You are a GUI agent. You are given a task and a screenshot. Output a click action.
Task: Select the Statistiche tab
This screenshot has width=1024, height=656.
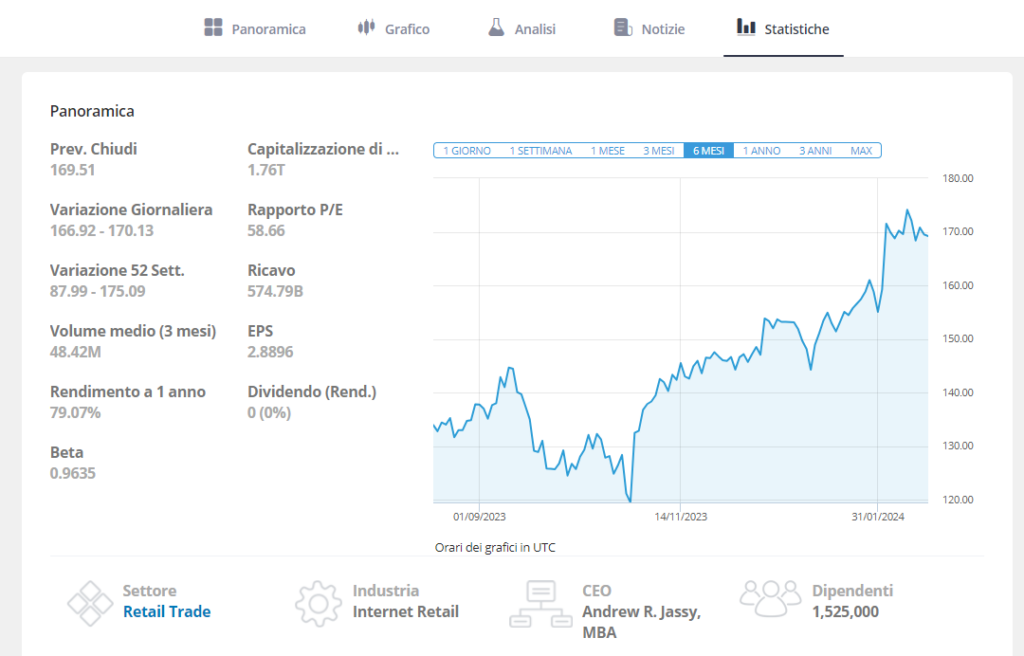[x=783, y=29]
